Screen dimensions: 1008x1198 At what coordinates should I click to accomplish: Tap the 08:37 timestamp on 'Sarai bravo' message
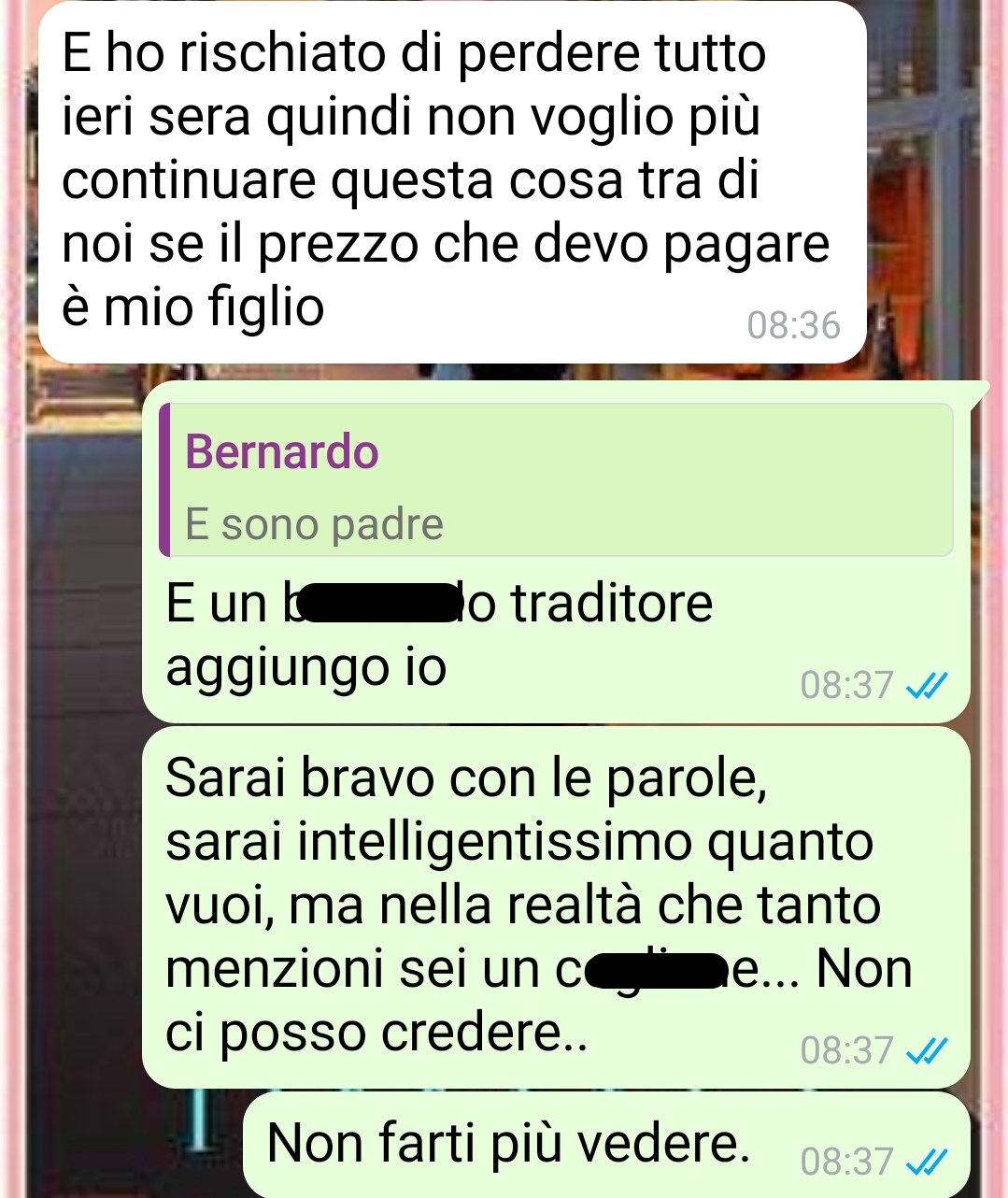point(847,1051)
